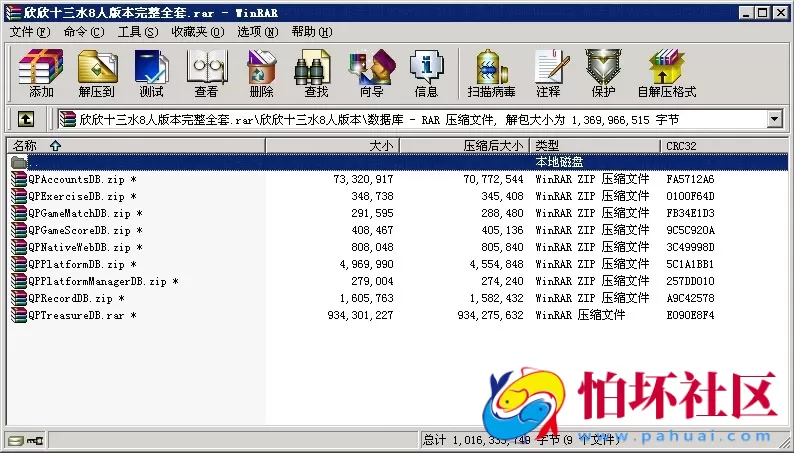The width and height of the screenshot is (794, 453).
Task: Open the 命令(C) menu
Action: (84, 32)
